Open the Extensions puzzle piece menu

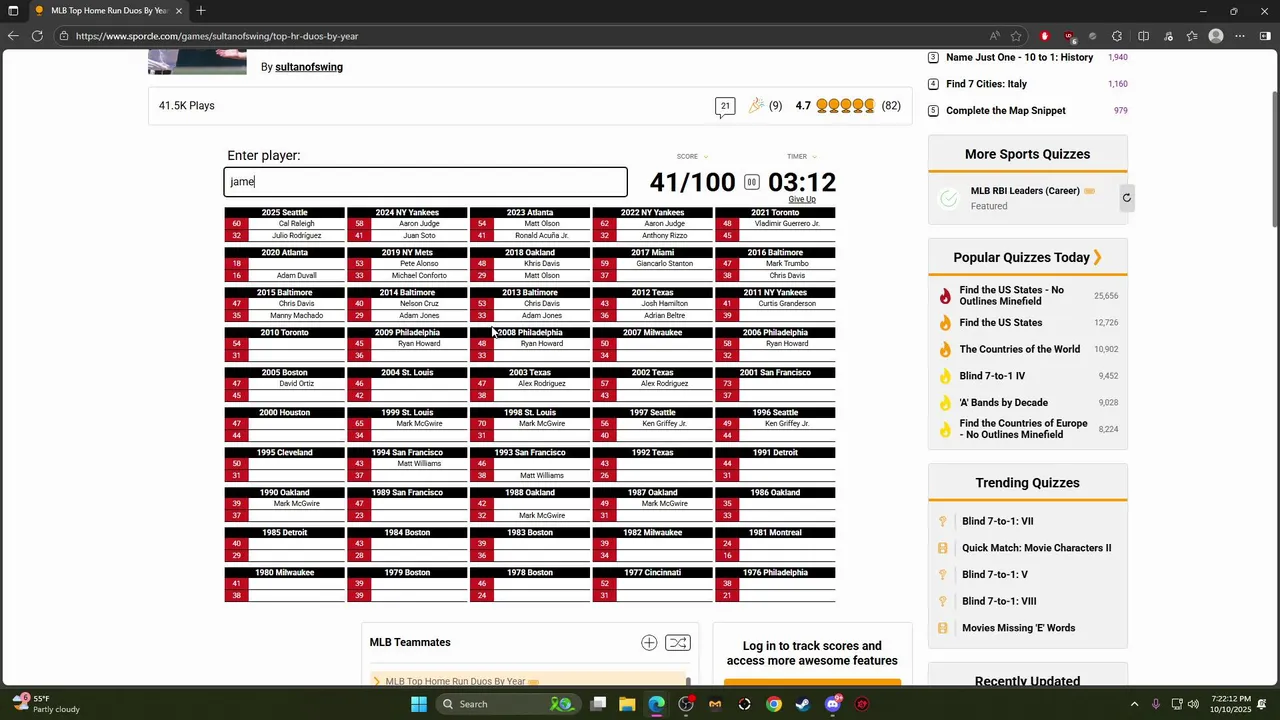click(1117, 36)
